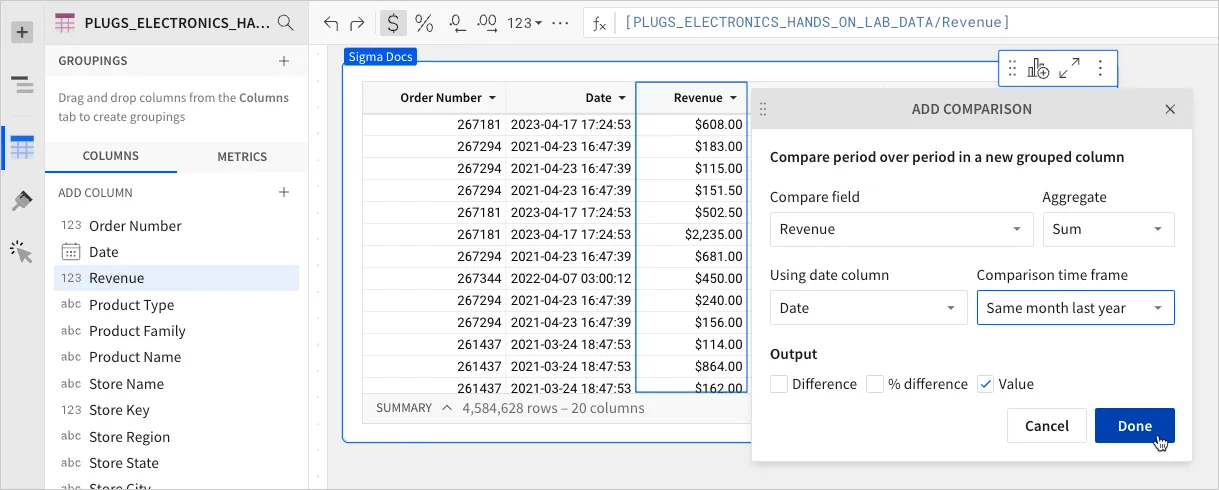Click the create child chart icon
The height and width of the screenshot is (490, 1219).
click(x=1038, y=68)
